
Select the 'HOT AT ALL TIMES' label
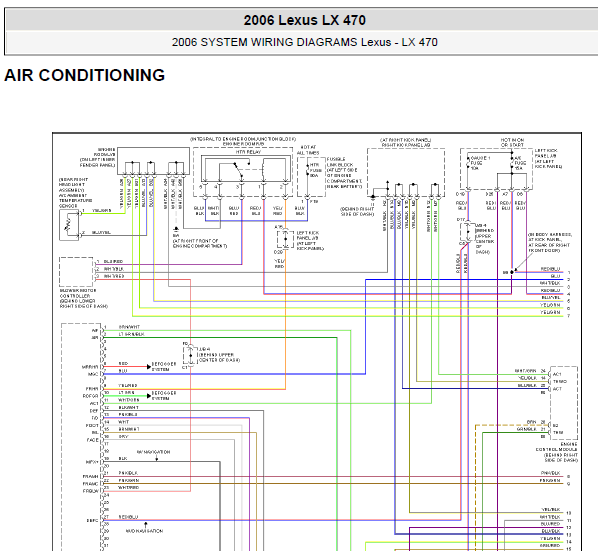pyautogui.click(x=308, y=150)
